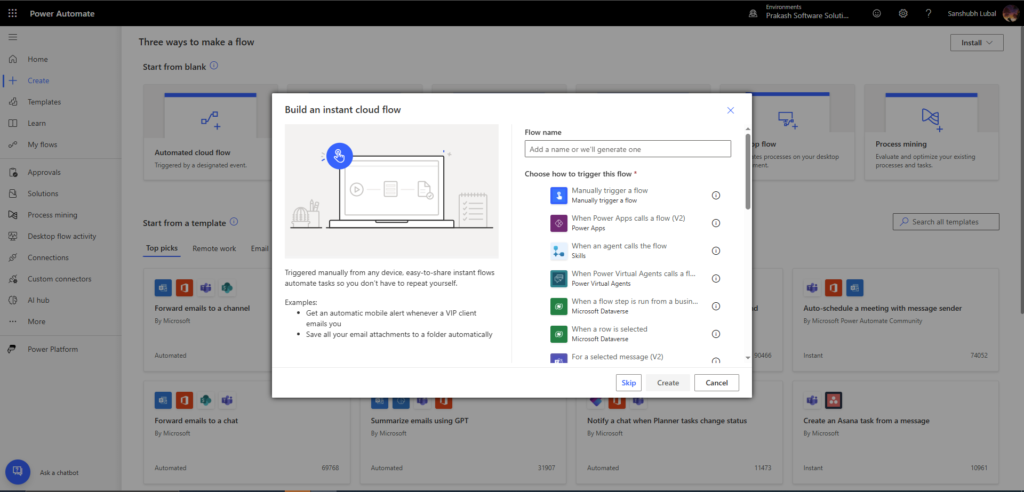Click the dialog's vertical scrollbar thumb

pyautogui.click(x=748, y=171)
